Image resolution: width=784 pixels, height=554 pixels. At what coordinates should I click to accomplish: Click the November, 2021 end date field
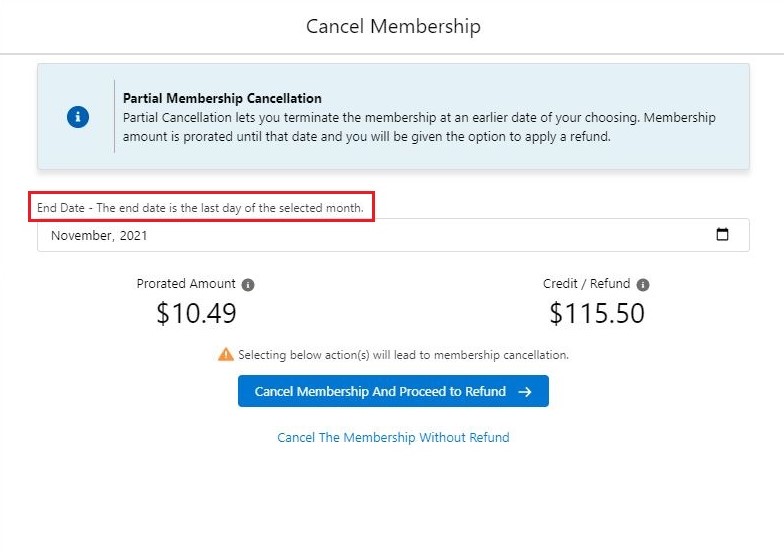tap(380, 236)
